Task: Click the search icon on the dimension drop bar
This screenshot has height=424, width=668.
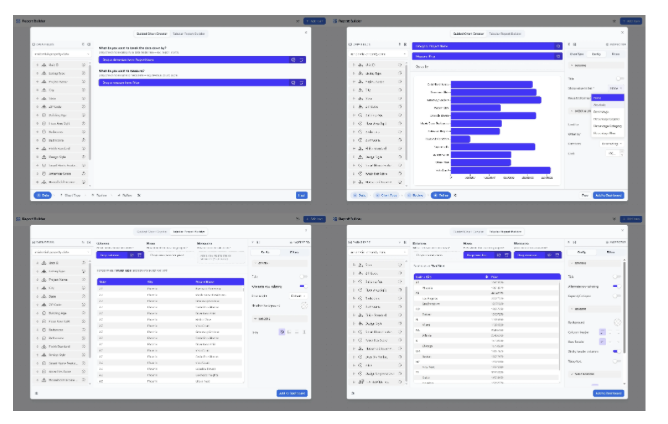Action: [x=293, y=60]
